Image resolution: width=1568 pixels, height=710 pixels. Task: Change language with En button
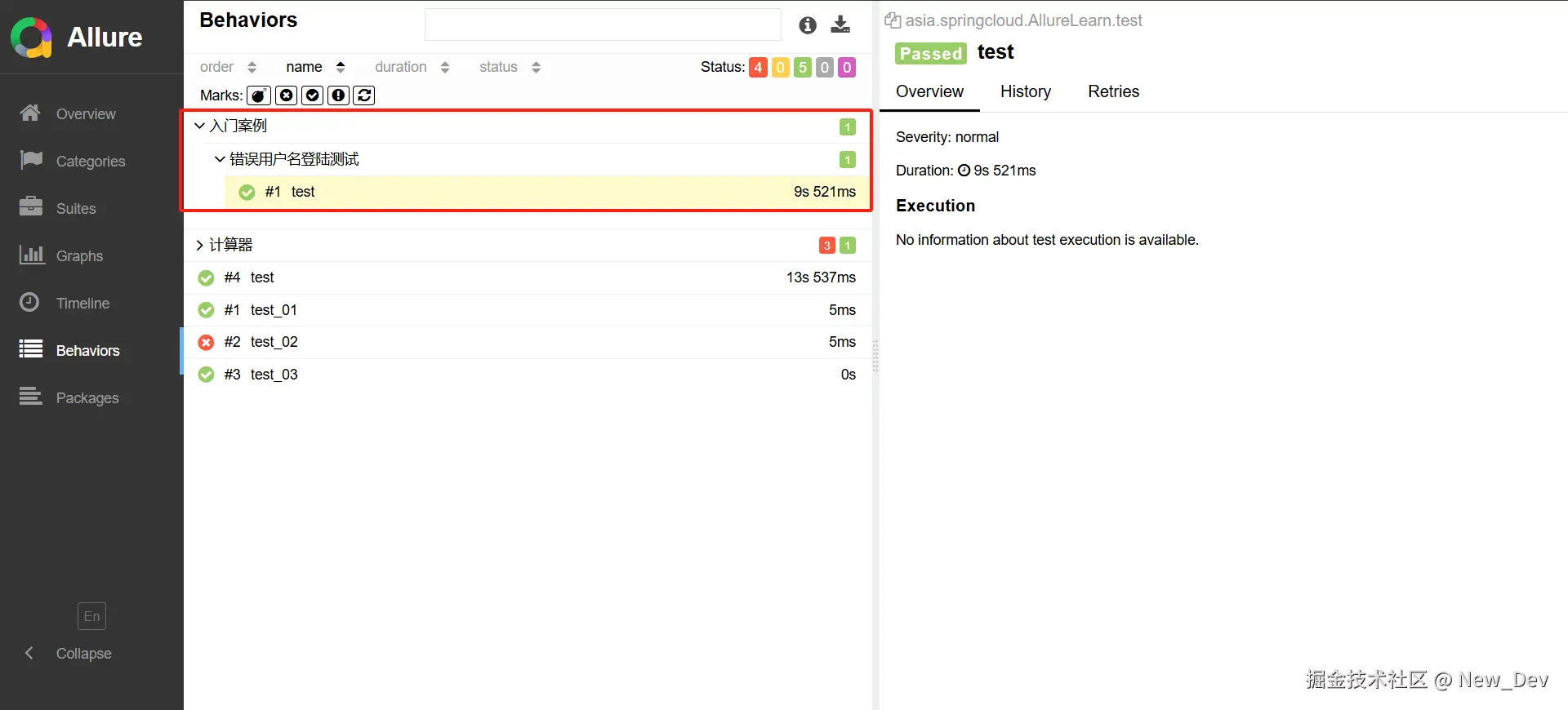(x=91, y=616)
